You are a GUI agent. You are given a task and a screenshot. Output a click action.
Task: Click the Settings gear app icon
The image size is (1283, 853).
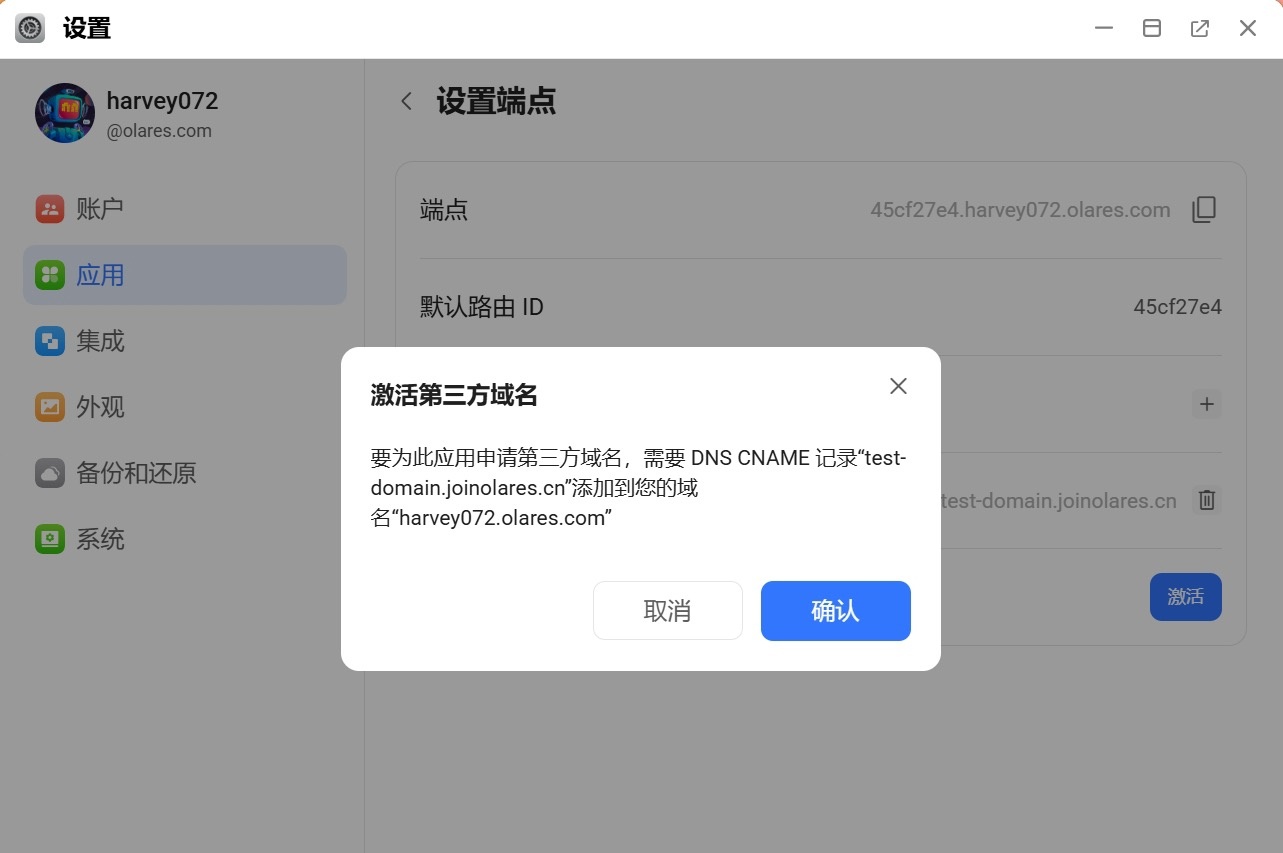[x=29, y=28]
